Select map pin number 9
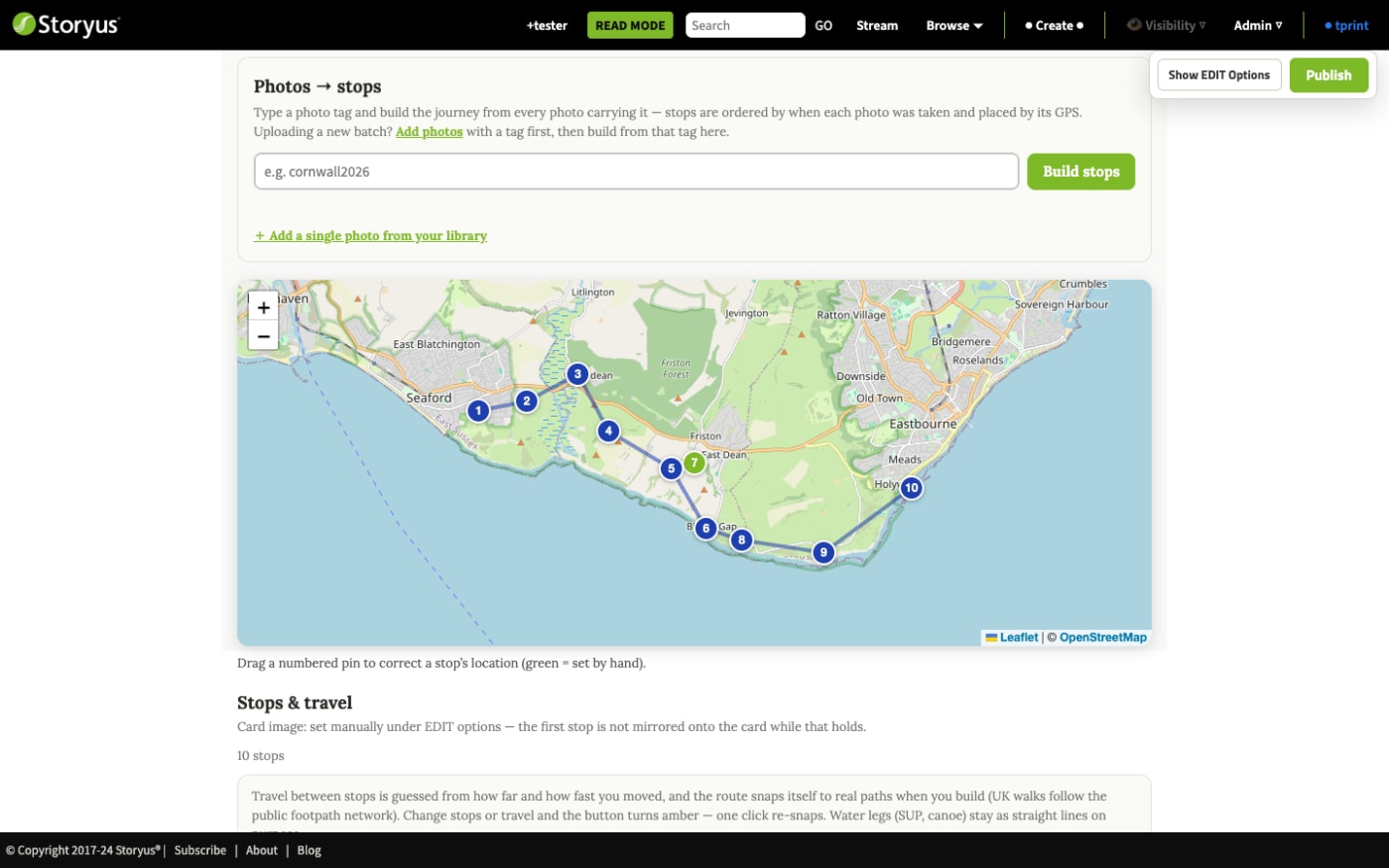Viewport: 1389px width, 868px height. pyautogui.click(x=822, y=553)
